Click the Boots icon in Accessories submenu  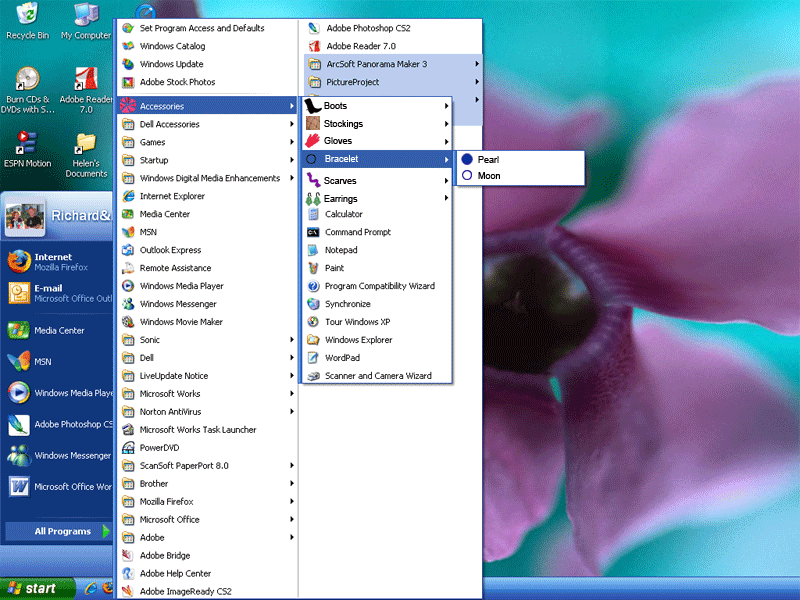pyautogui.click(x=312, y=106)
